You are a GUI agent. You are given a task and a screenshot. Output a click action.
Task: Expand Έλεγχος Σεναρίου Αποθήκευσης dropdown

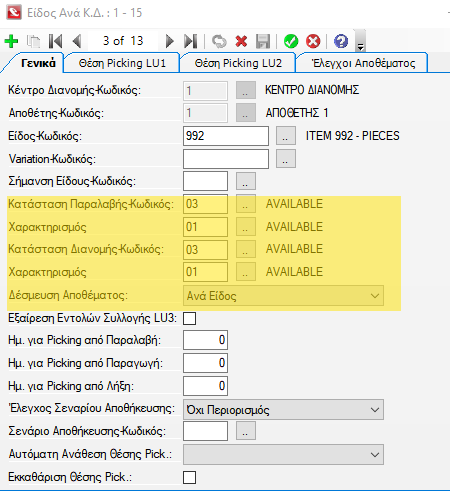click(283, 409)
